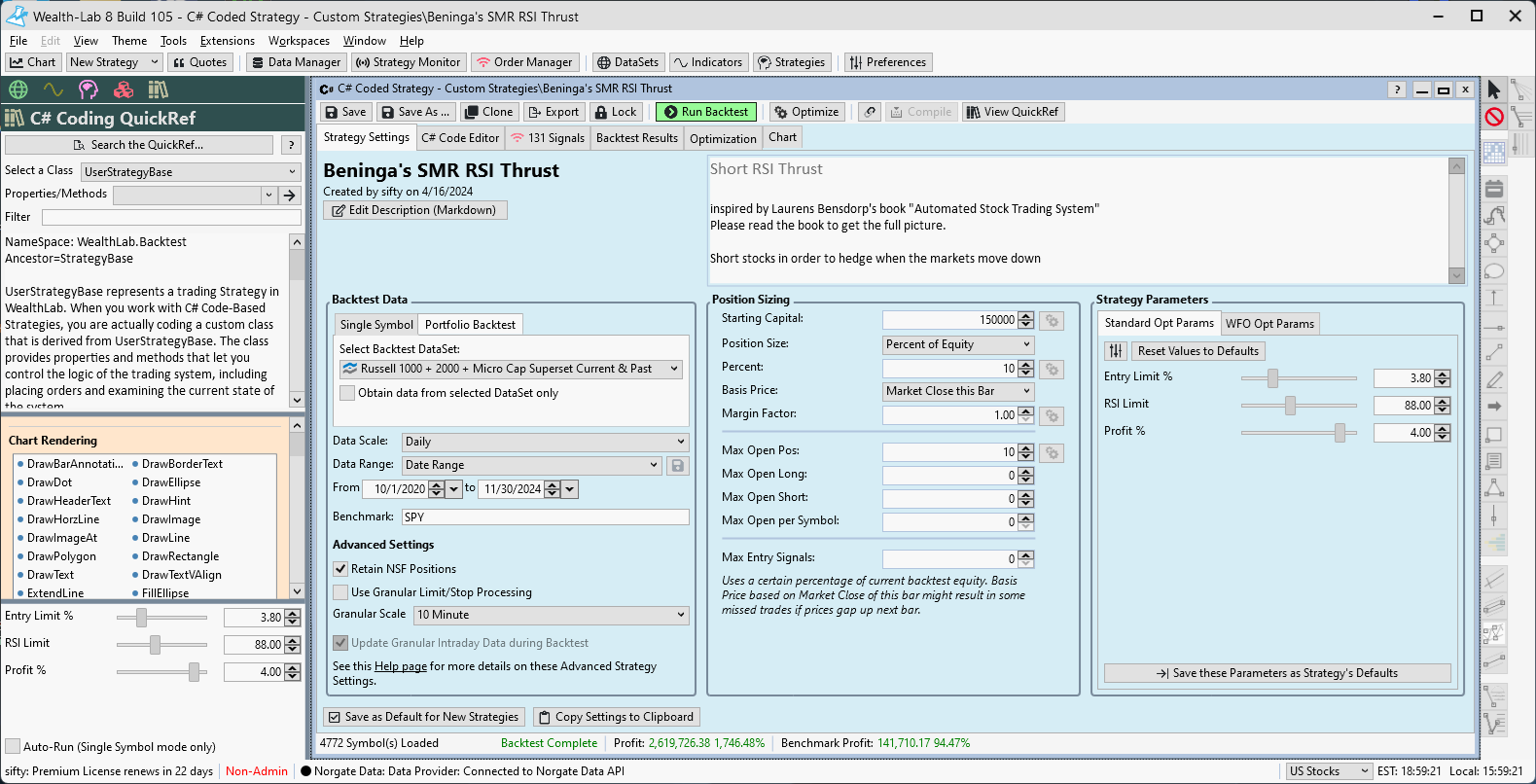Click the Starting Capital value field
The width and height of the screenshot is (1536, 784).
pyautogui.click(x=950, y=320)
